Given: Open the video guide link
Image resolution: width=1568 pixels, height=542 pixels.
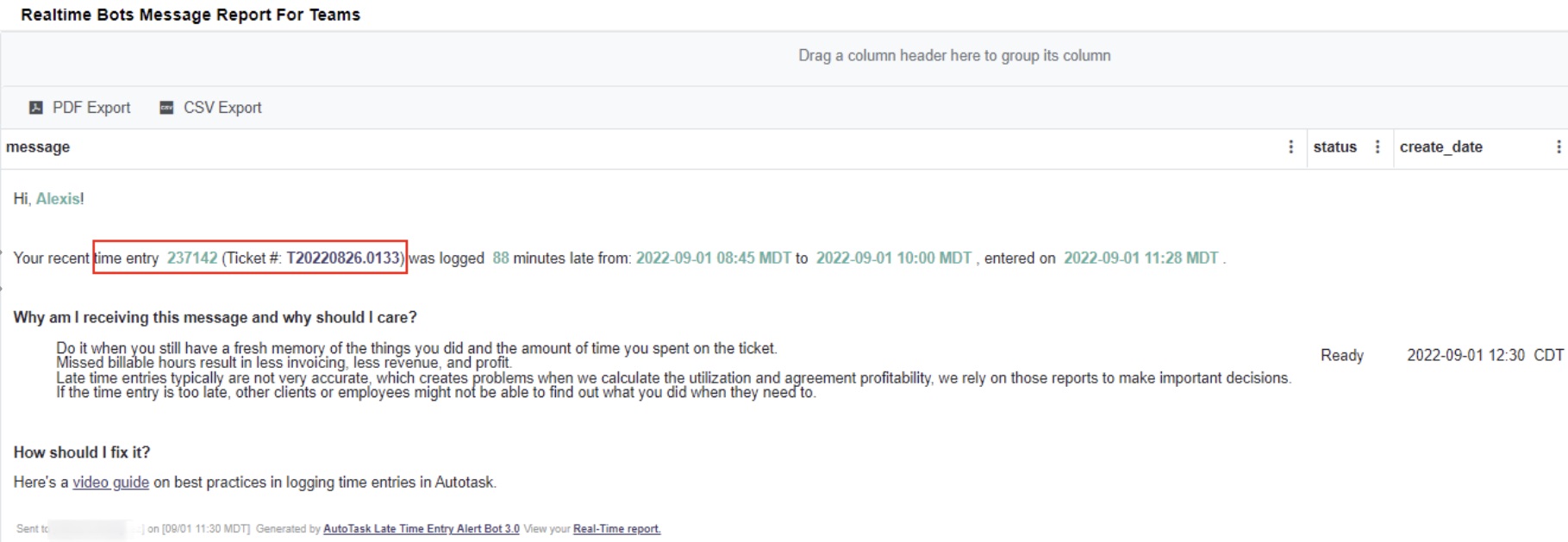Looking at the screenshot, I should (x=110, y=483).
